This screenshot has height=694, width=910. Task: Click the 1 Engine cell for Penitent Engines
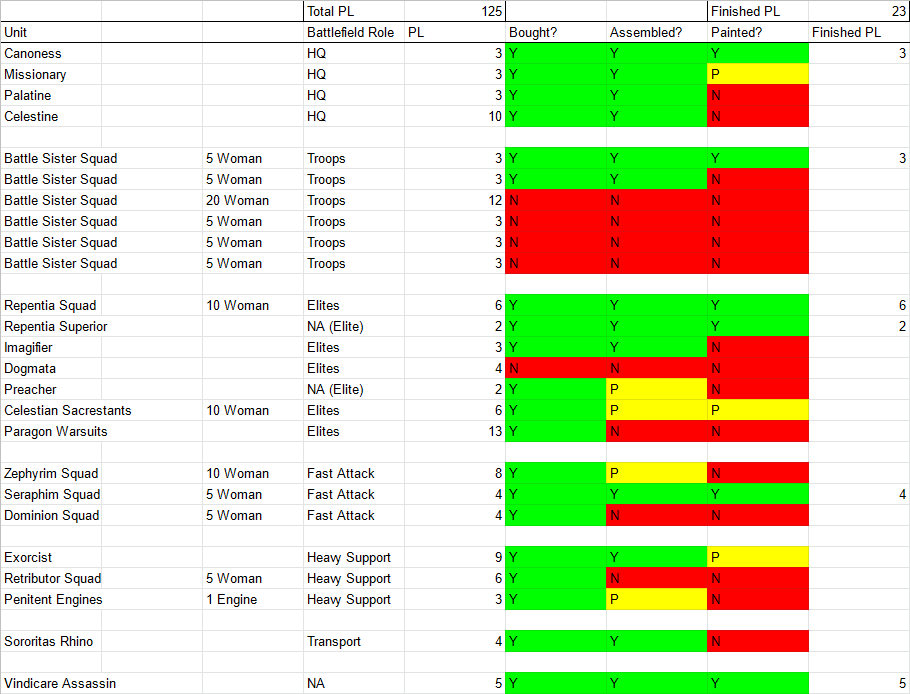click(x=252, y=600)
